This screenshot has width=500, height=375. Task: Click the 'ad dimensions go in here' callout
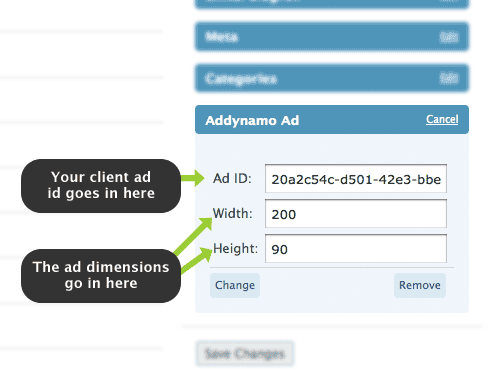(101, 276)
